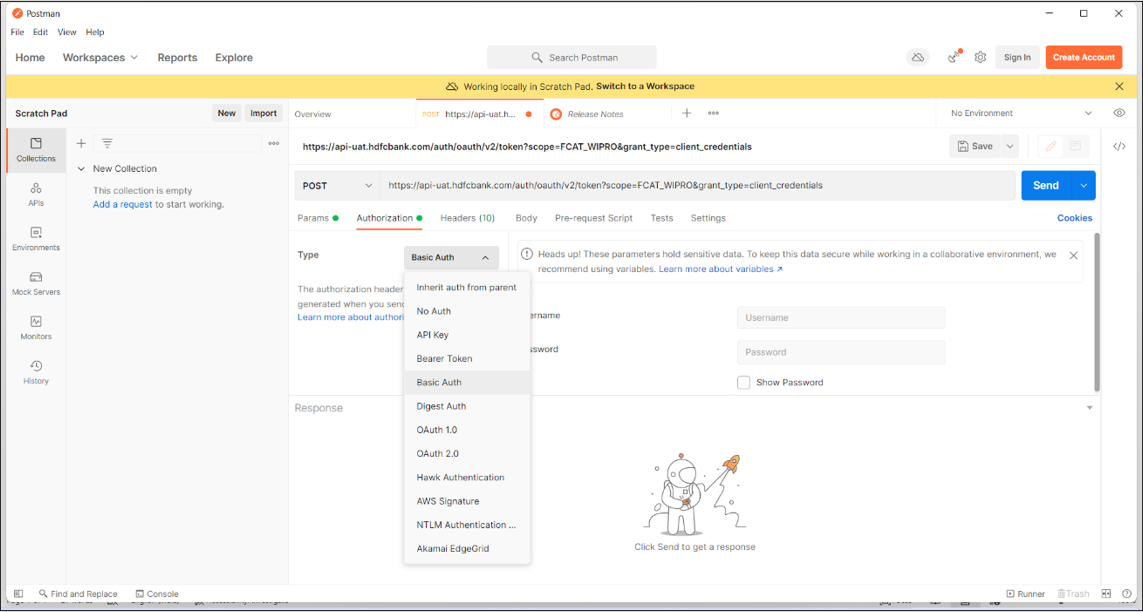
Task: Go to Environments in the sidebar
Action: [36, 238]
